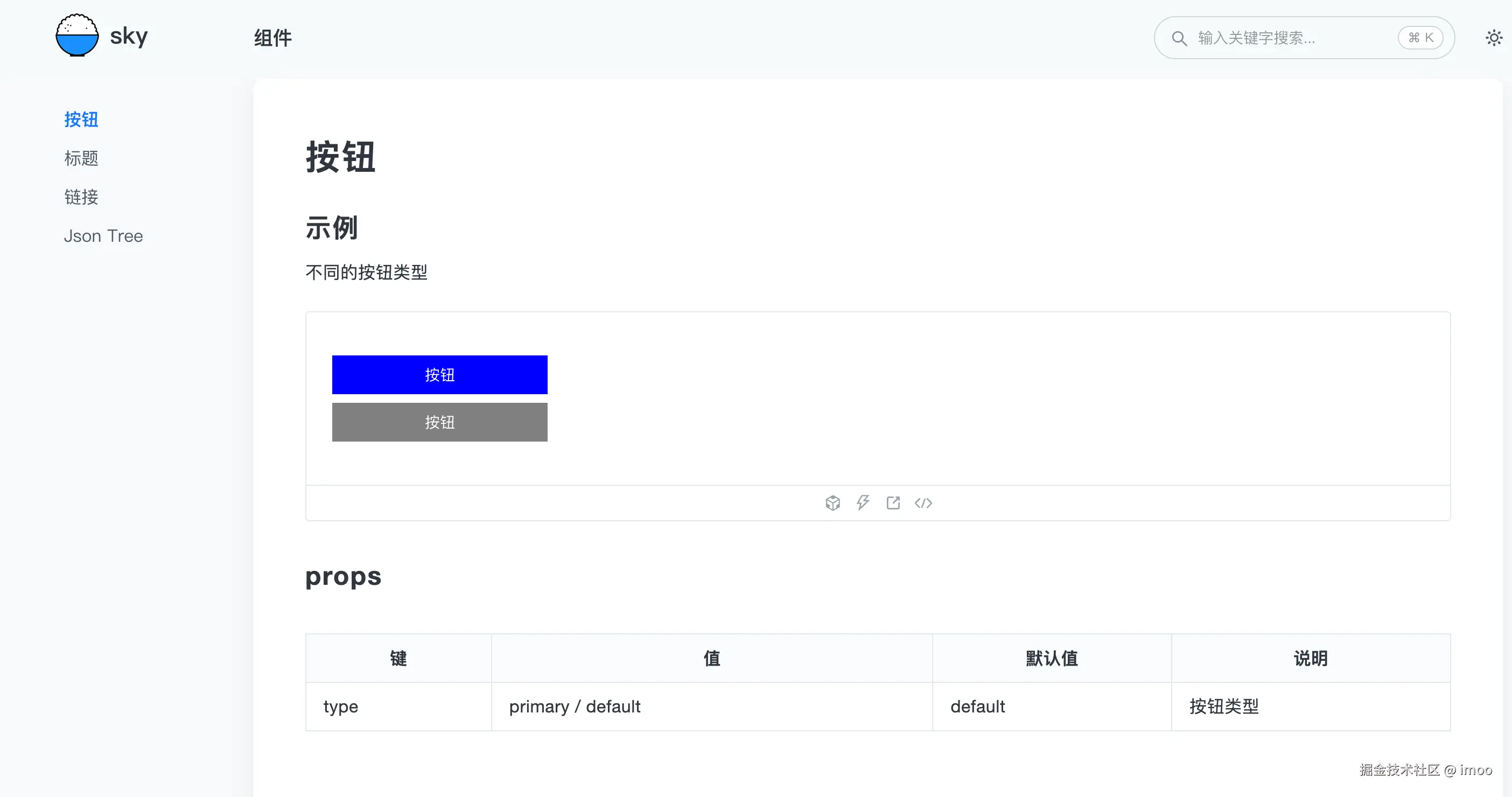
Task: Click the 按钮 page title heading
Action: click(x=340, y=157)
